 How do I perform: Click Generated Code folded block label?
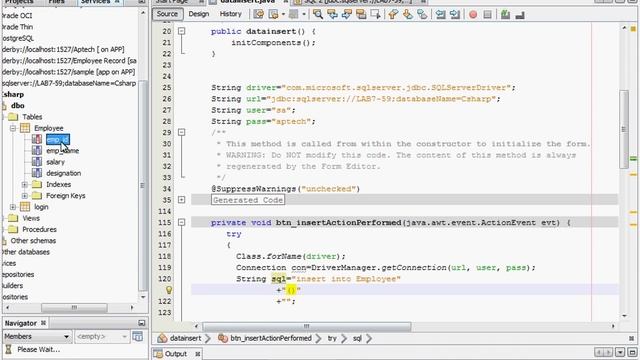[x=248, y=200]
